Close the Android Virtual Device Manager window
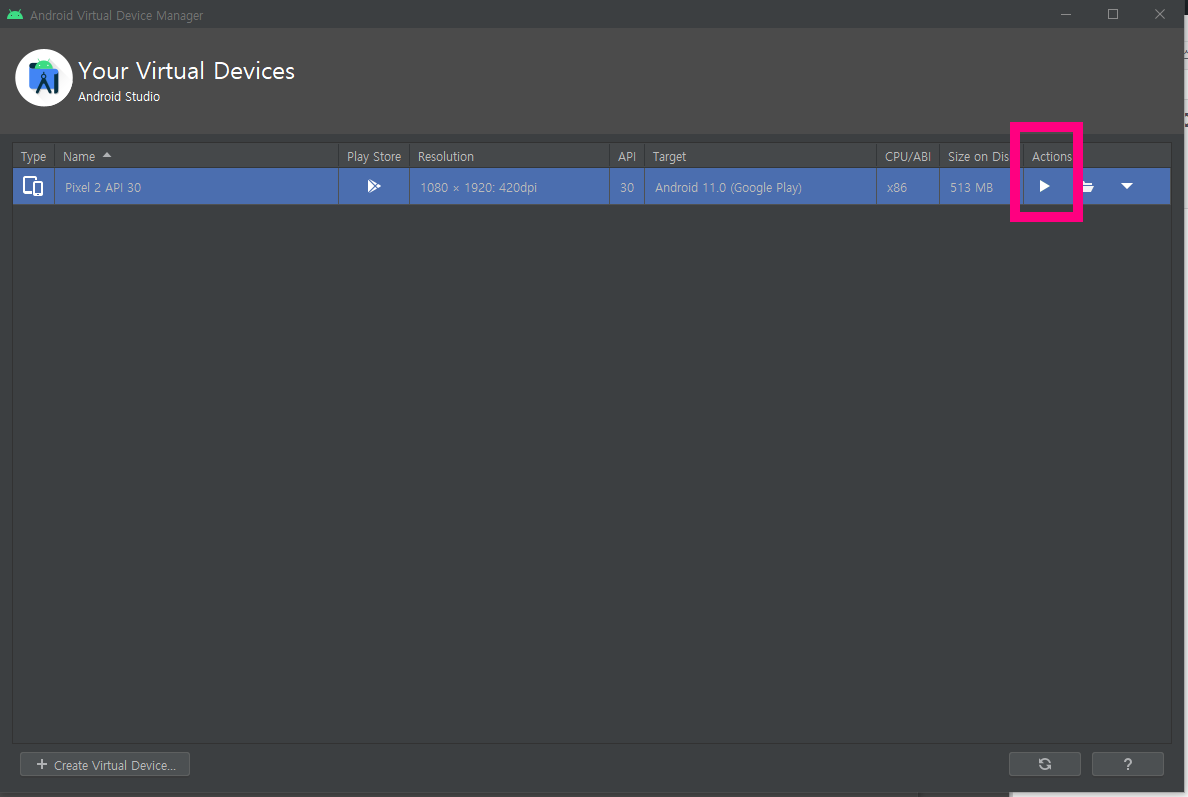The height and width of the screenshot is (797, 1188). 1160,14
